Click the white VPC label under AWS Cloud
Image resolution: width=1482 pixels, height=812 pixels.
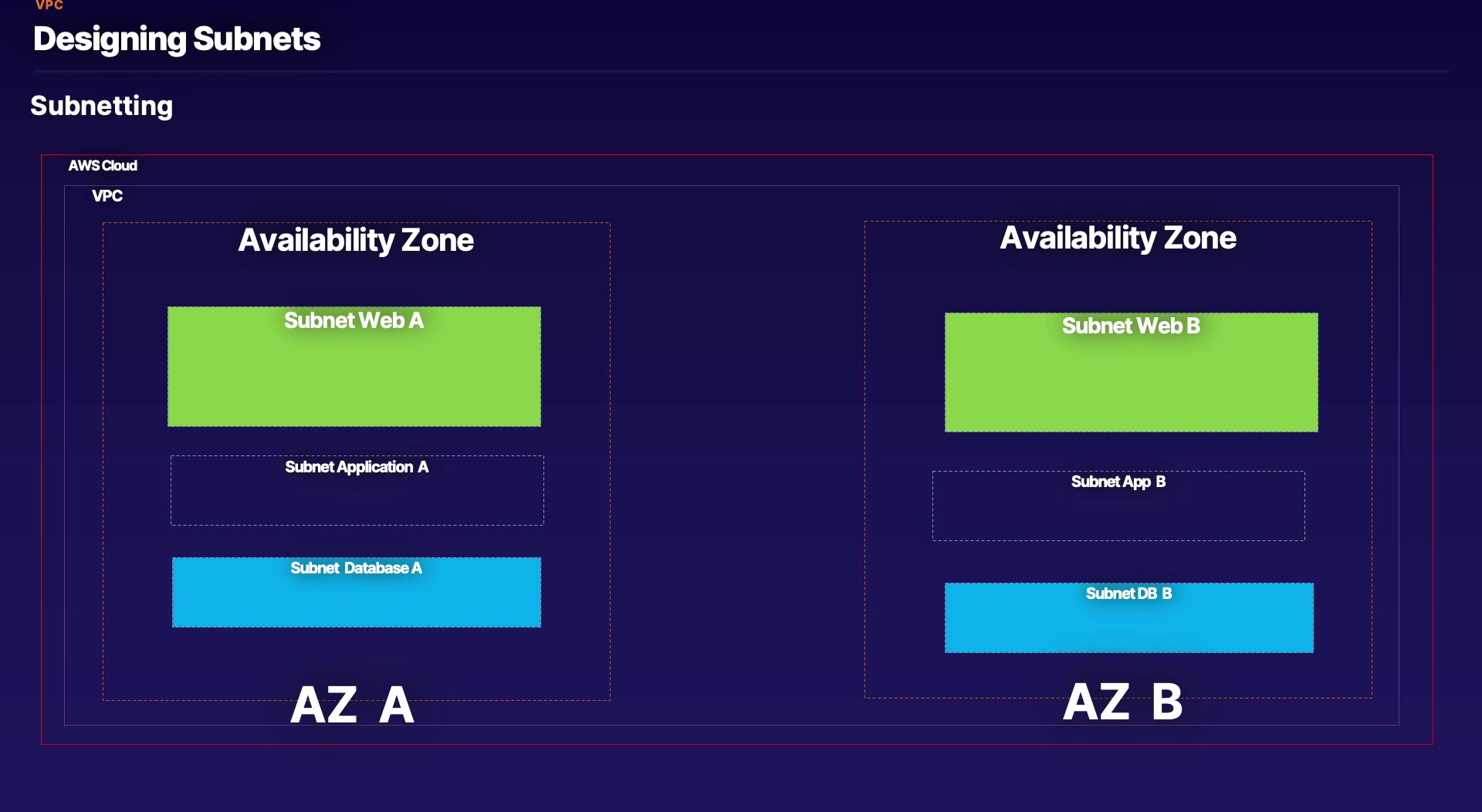[107, 196]
